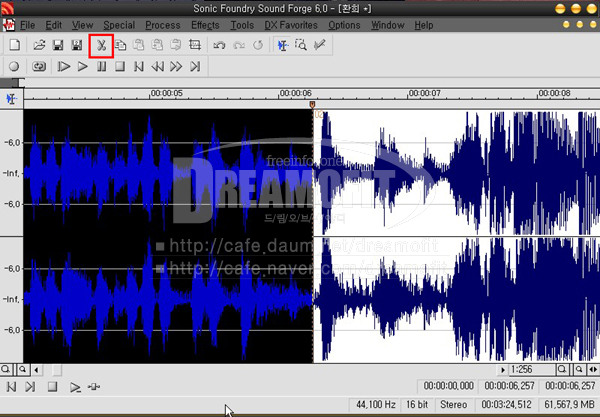
Task: Click the Open file folder icon
Action: tap(39, 45)
